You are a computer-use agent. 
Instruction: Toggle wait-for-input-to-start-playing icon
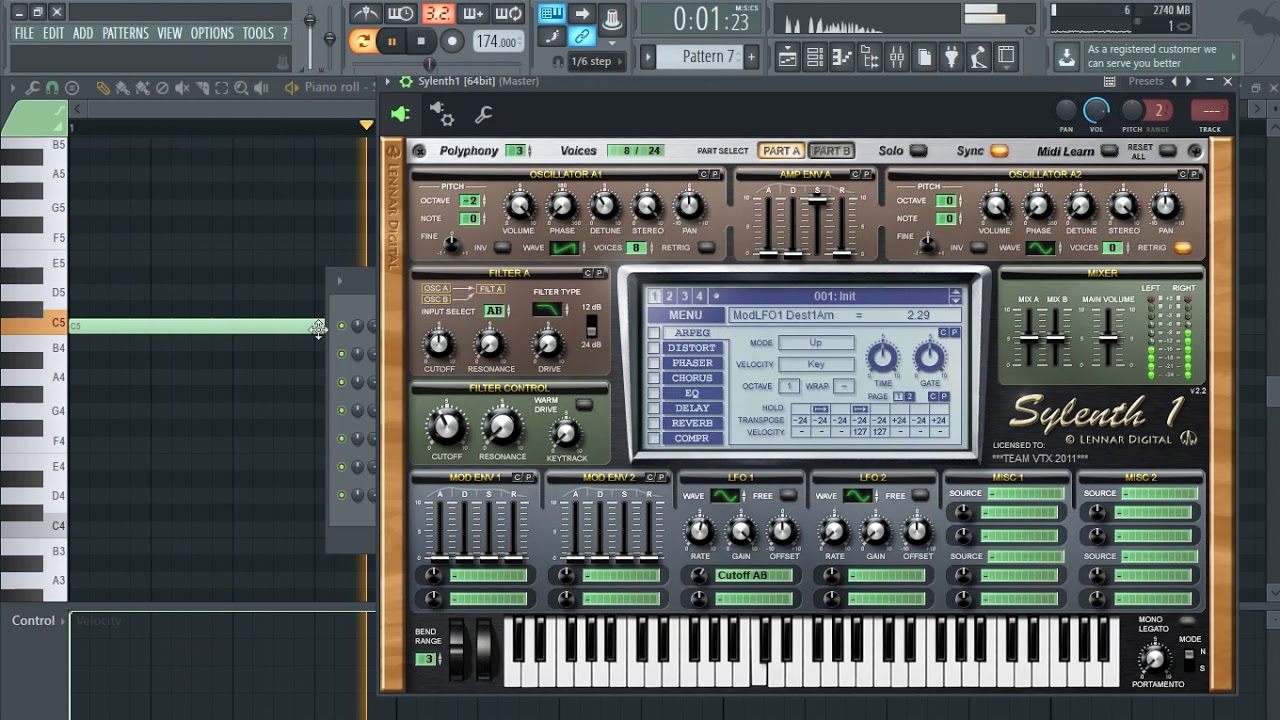[401, 14]
